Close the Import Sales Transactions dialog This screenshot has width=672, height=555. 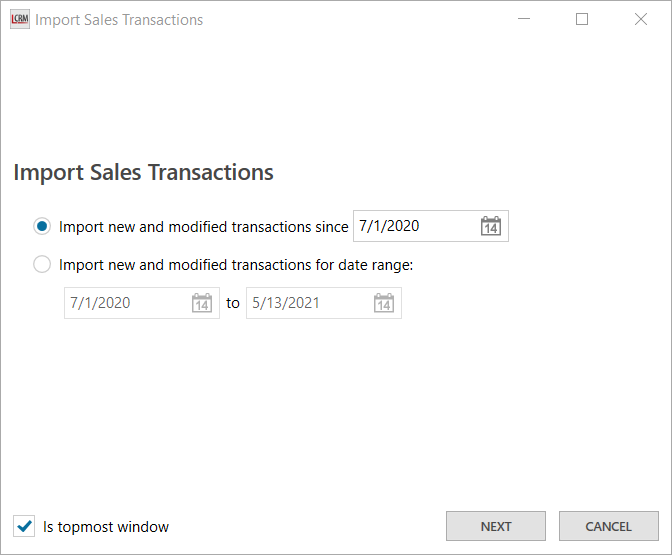(x=641, y=19)
